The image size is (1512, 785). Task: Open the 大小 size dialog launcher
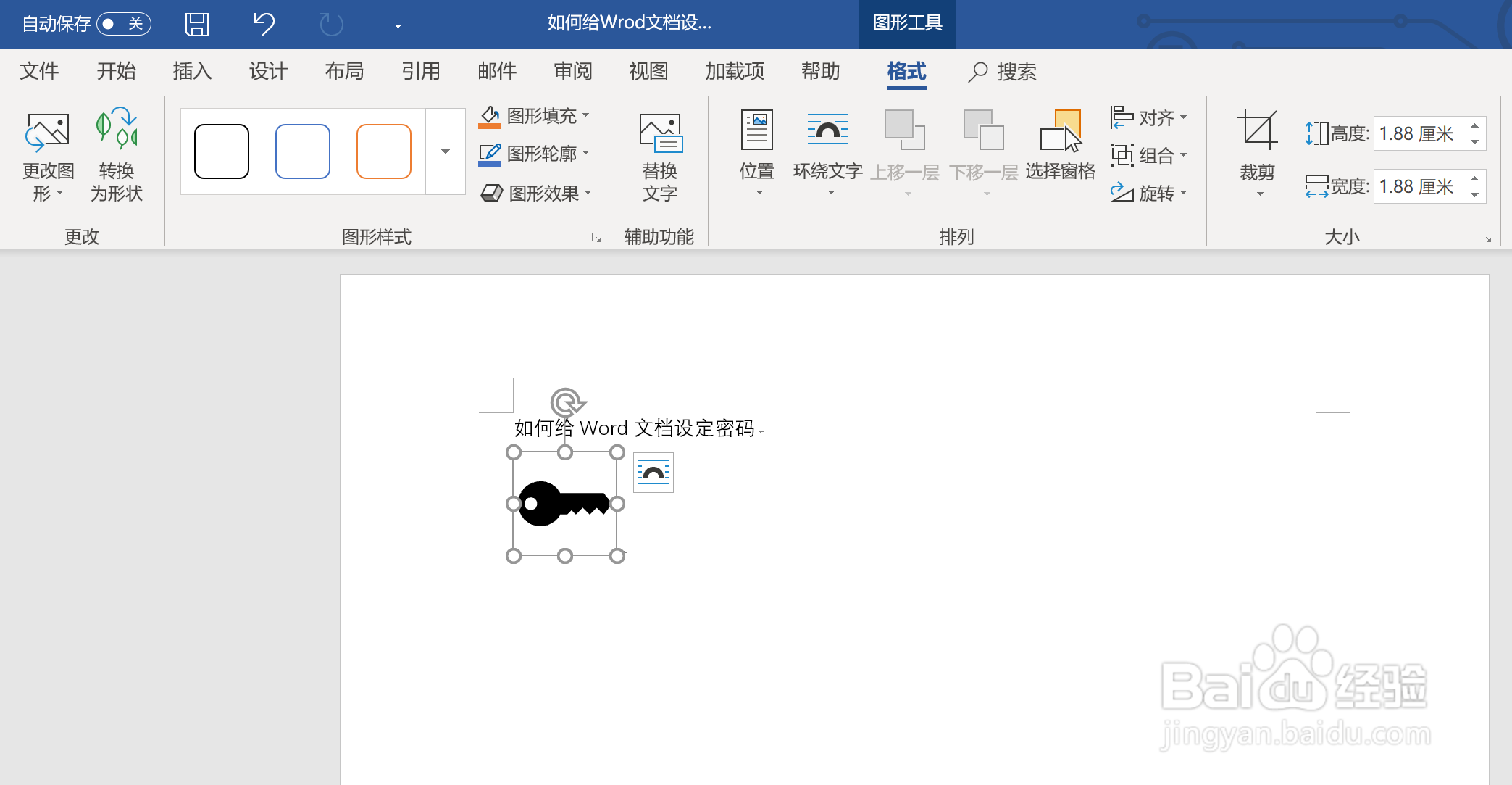pyautogui.click(x=1486, y=238)
